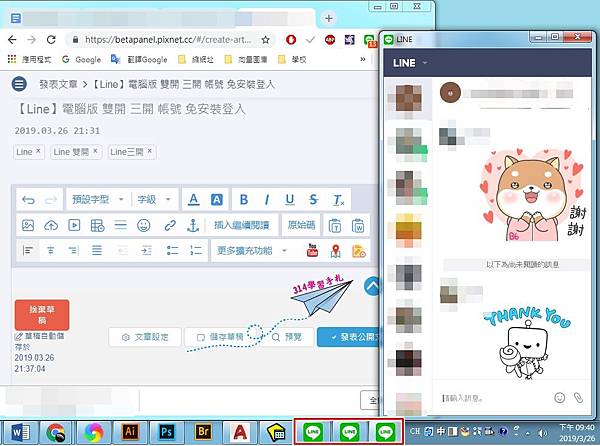600x446 pixels.
Task: Toggle underline formatting
Action: pos(290,199)
